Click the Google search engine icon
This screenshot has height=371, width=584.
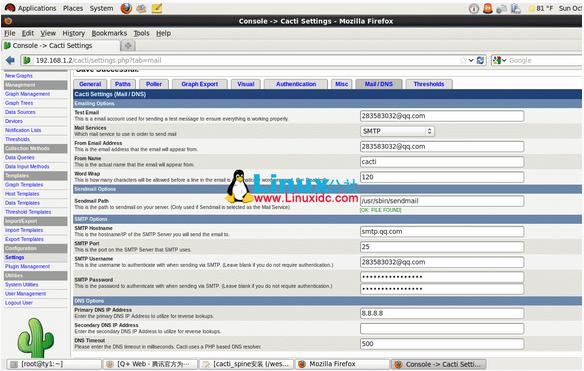pyautogui.click(x=497, y=60)
